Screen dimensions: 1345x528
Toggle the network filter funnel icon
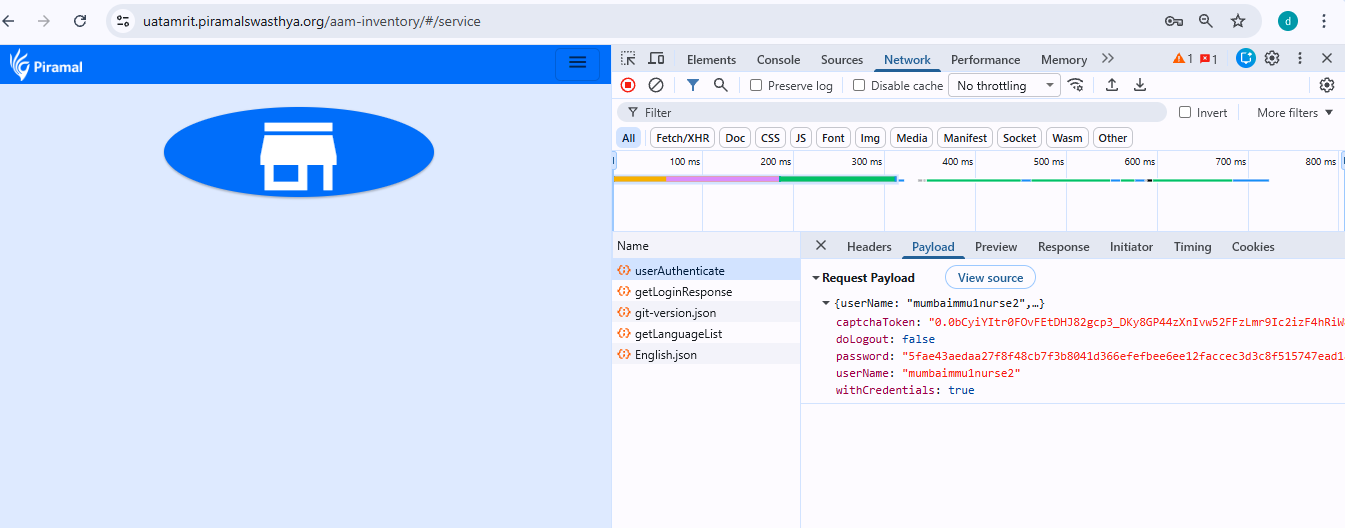(x=693, y=86)
